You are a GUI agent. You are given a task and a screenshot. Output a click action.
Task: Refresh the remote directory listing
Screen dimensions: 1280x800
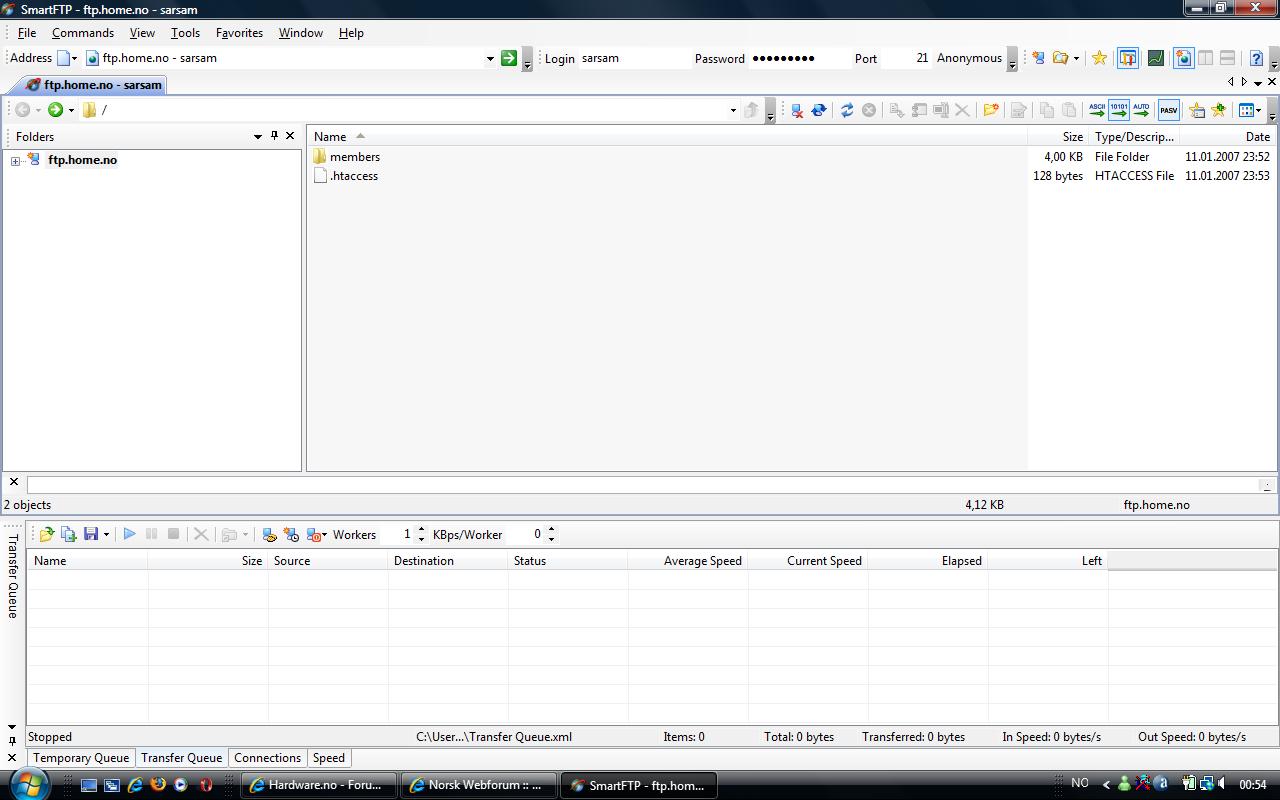[x=847, y=110]
